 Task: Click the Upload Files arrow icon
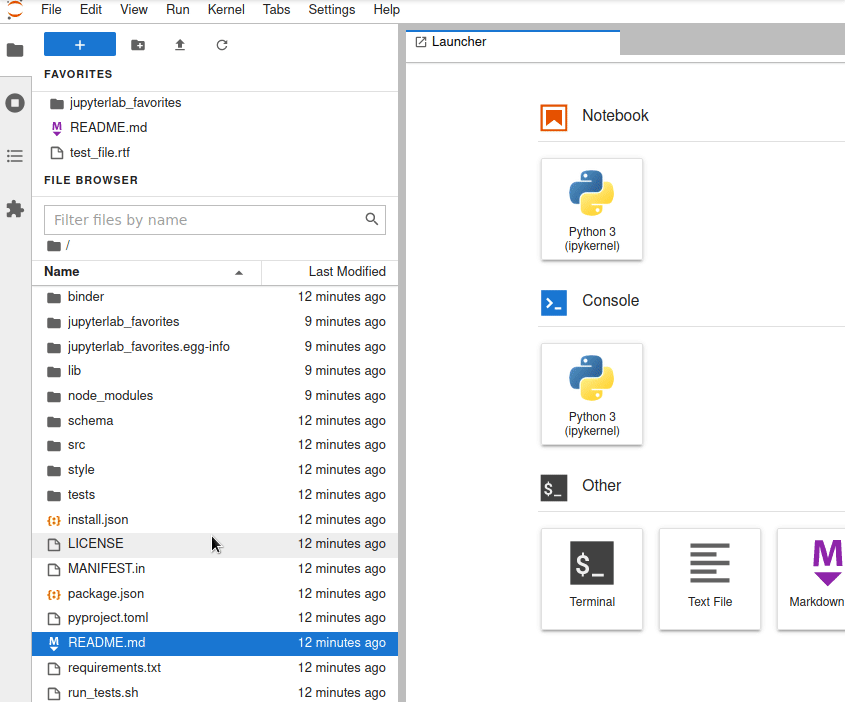point(180,45)
